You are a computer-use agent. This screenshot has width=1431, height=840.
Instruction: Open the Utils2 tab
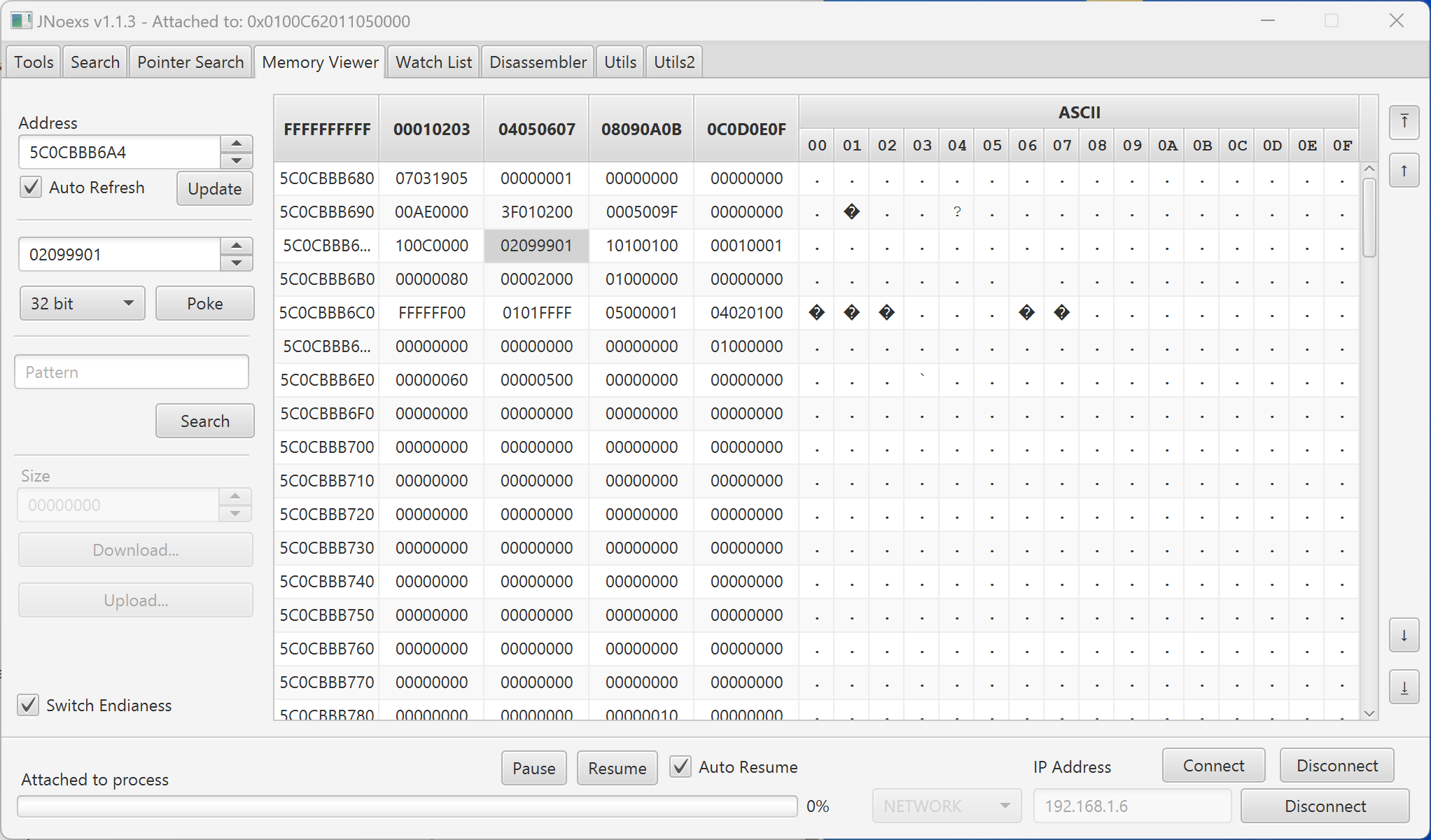[674, 62]
